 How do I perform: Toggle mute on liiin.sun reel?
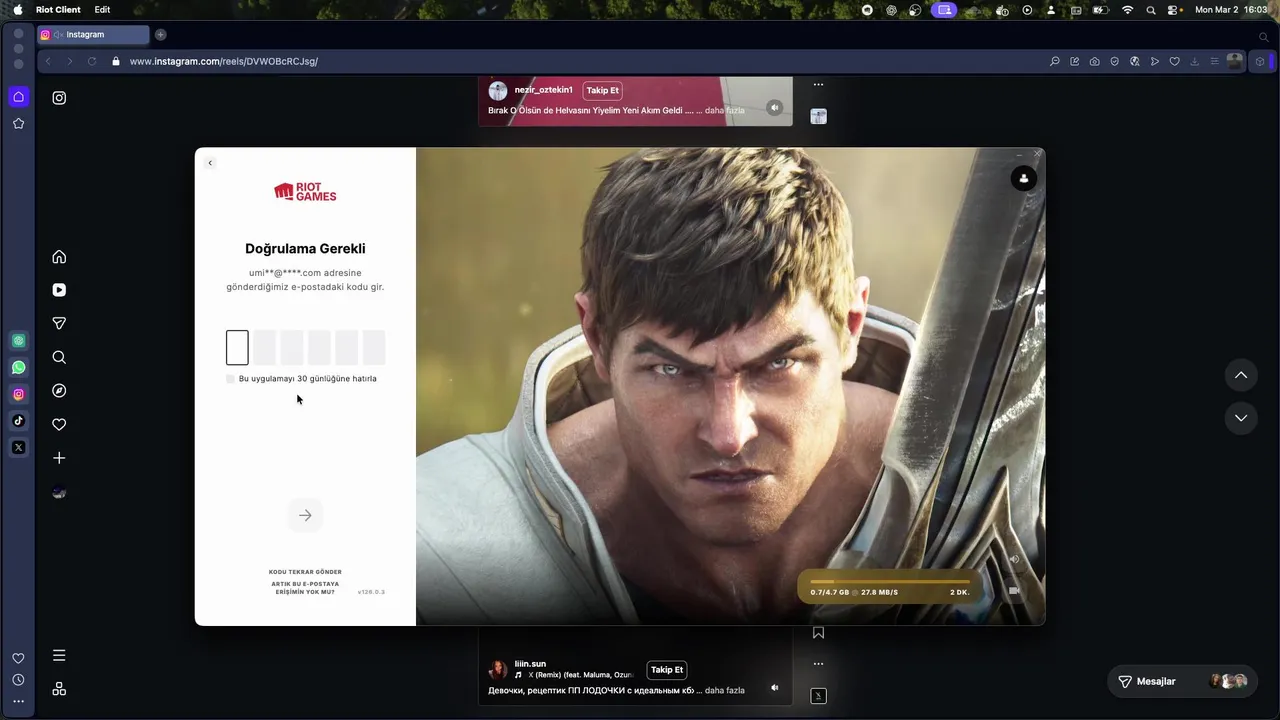point(774,687)
